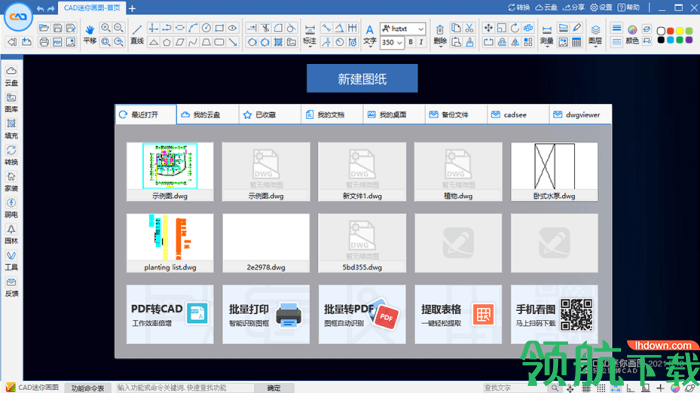Open the hztxt font dropdown
This screenshot has height=393, width=700.
[403, 29]
